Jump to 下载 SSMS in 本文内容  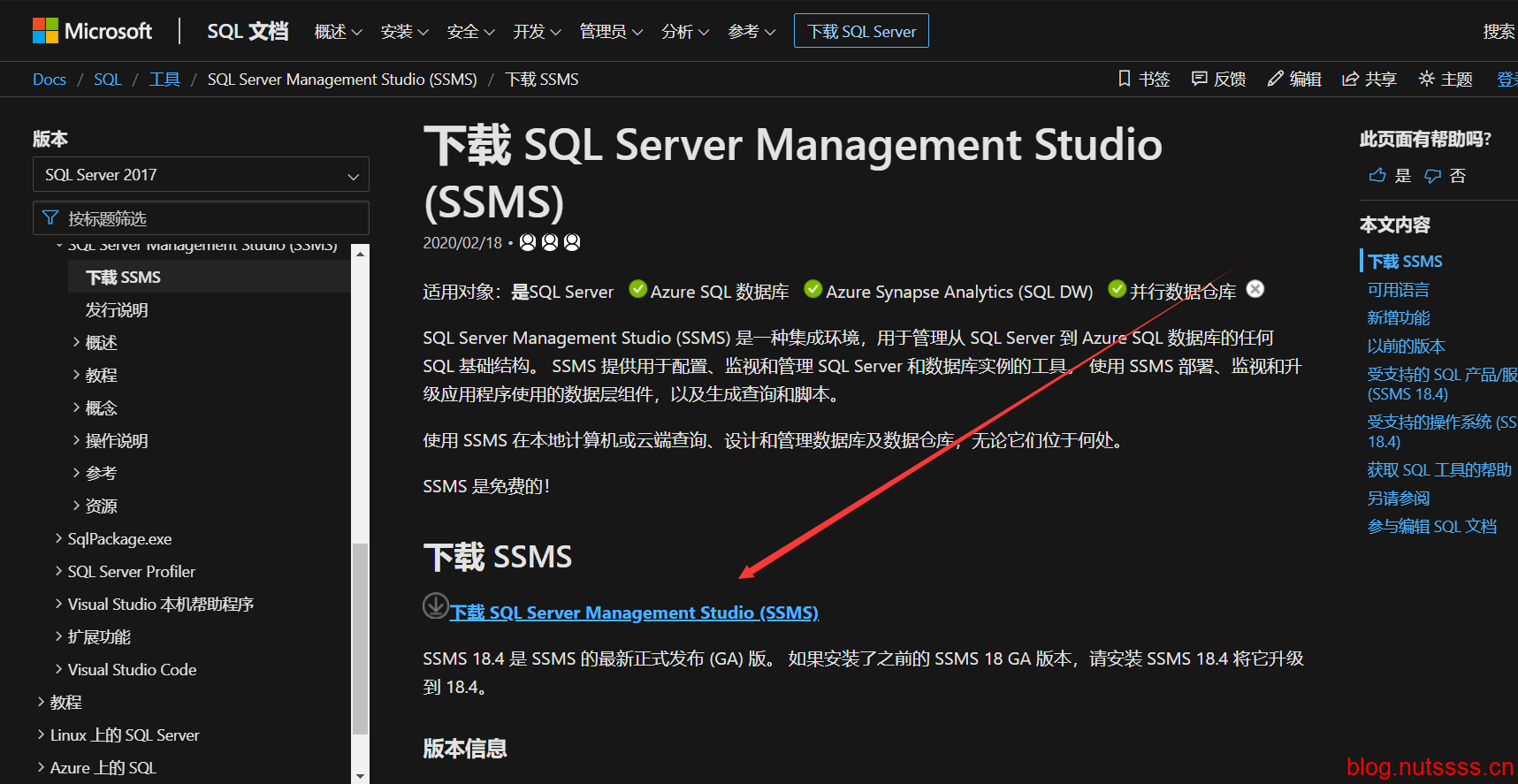click(x=1405, y=262)
